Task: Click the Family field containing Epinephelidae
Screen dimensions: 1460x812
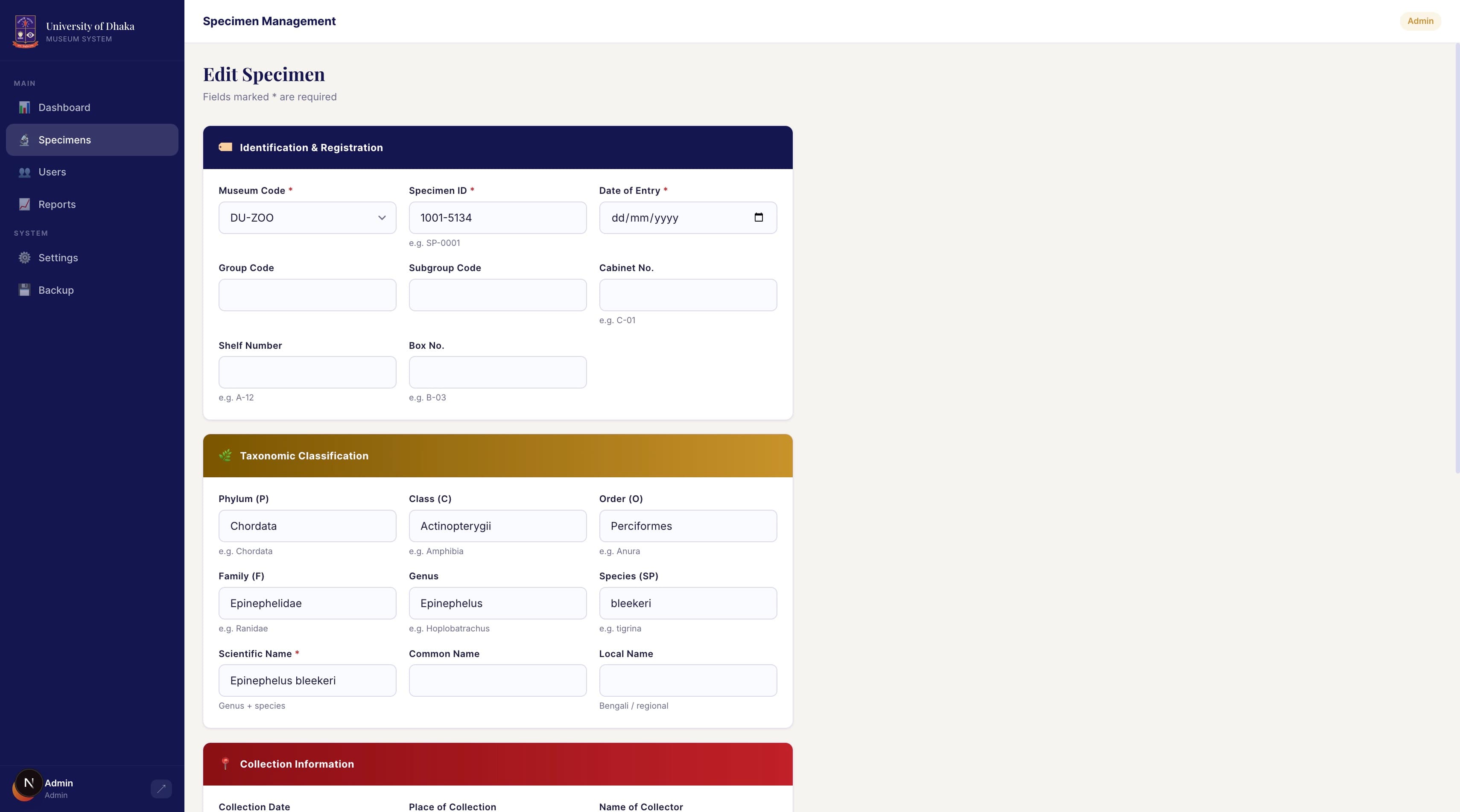Action: 307,603
